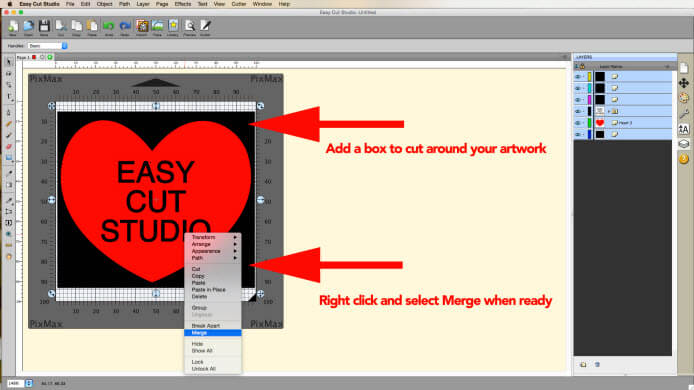Choose Hide in the context menu

point(213,344)
